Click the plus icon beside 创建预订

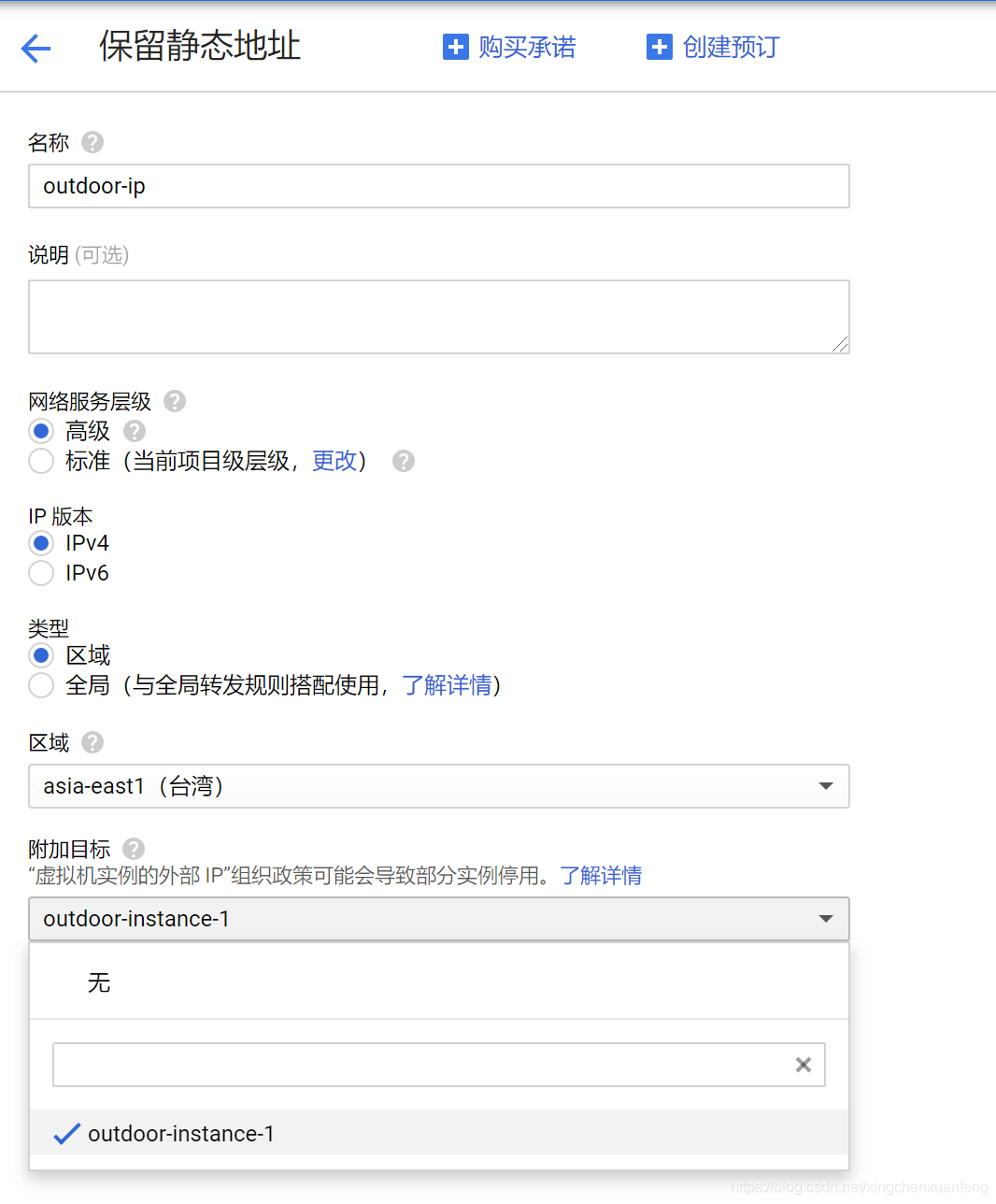click(x=660, y=47)
